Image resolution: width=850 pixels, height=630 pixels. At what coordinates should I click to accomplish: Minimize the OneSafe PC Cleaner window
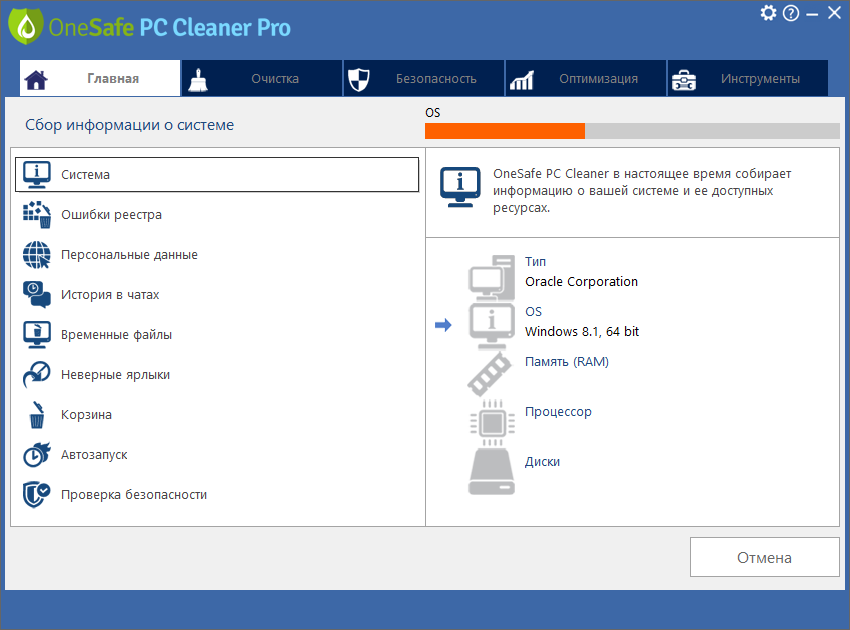[812, 14]
